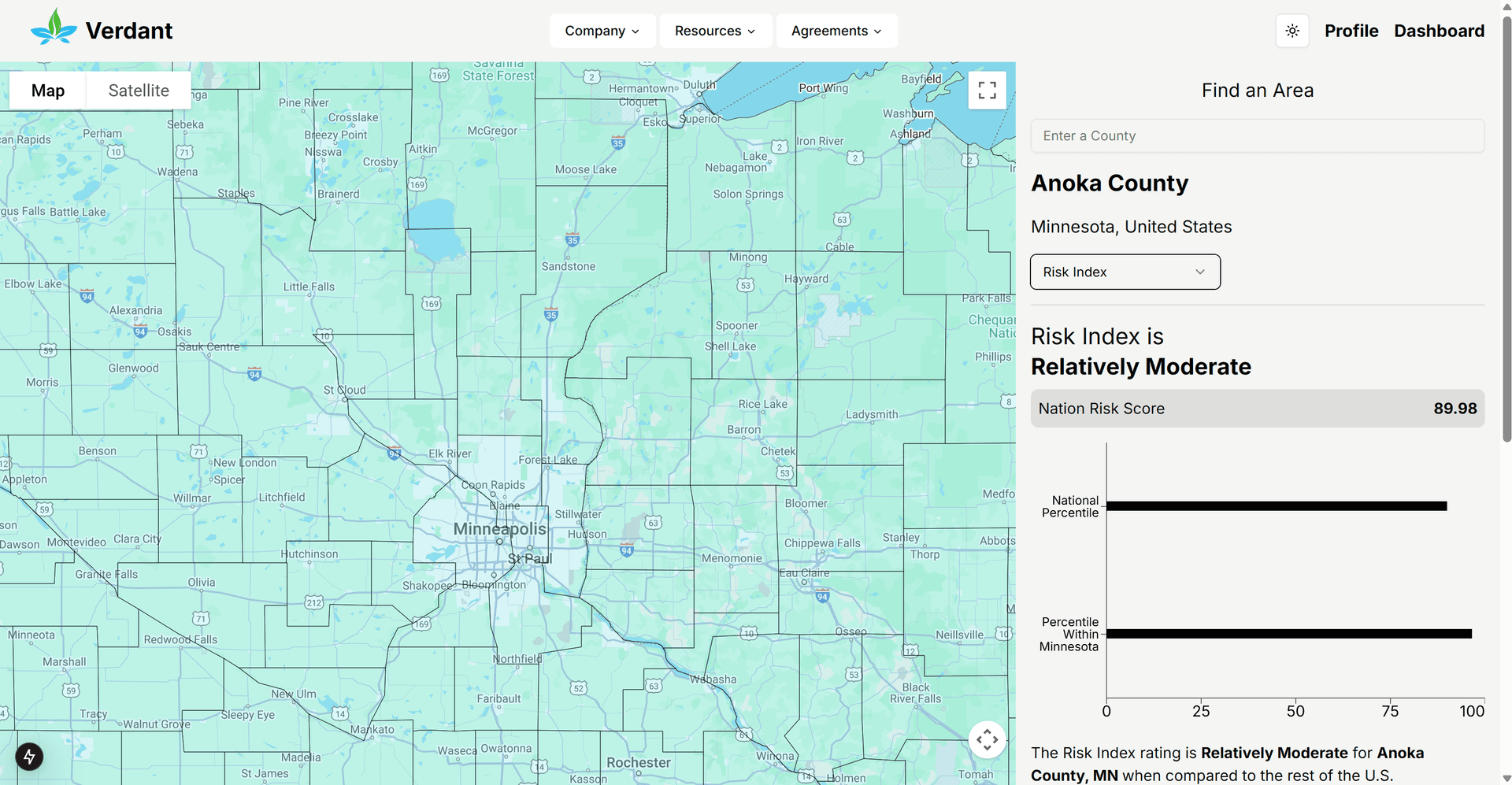Click the National Percentile bar

pyautogui.click(x=1276, y=506)
